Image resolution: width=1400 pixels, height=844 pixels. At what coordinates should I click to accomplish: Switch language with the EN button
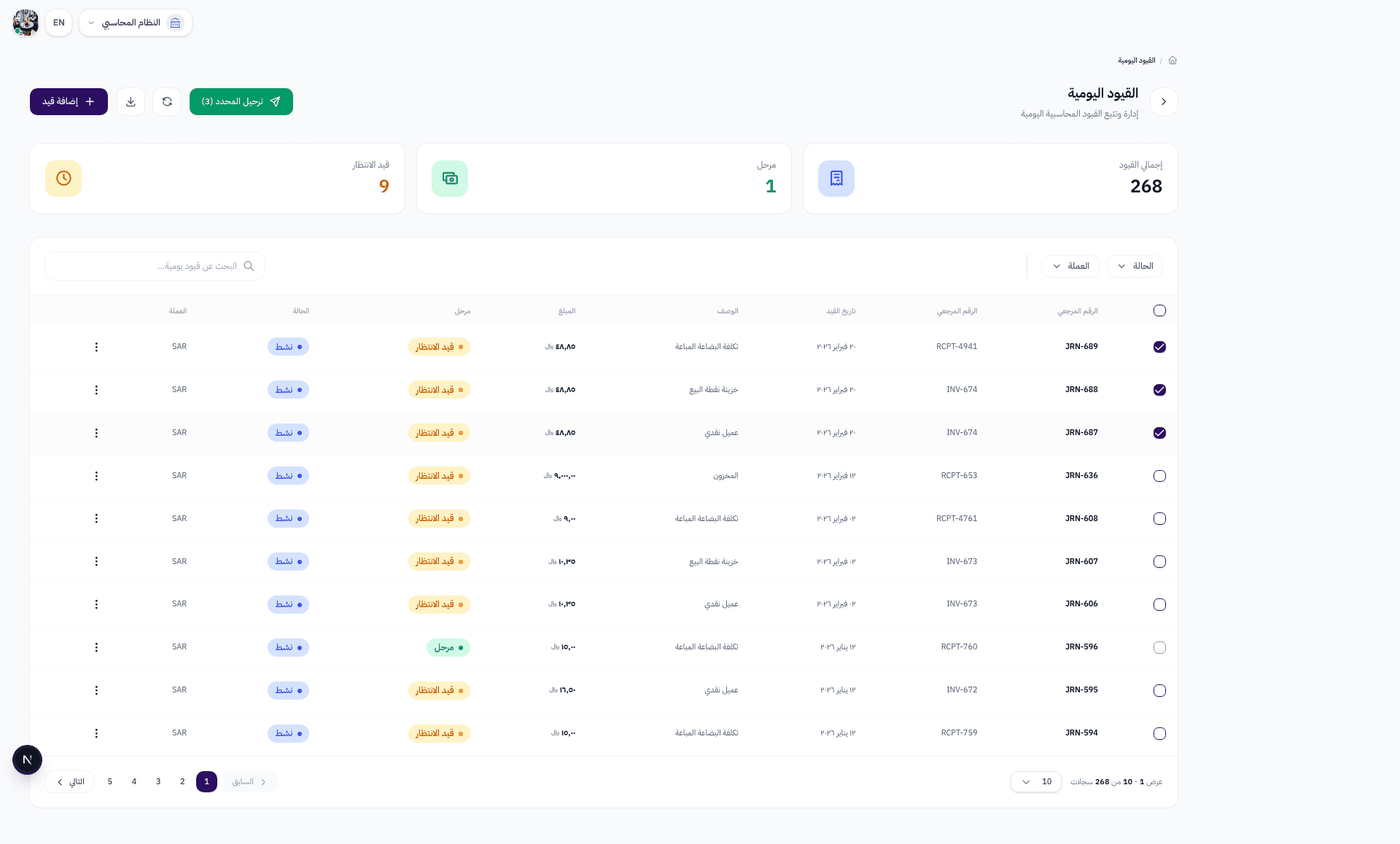[59, 23]
